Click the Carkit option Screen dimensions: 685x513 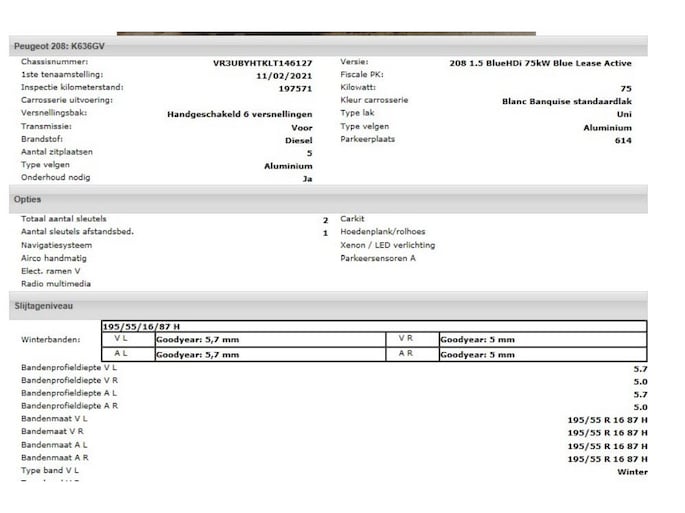[352, 219]
